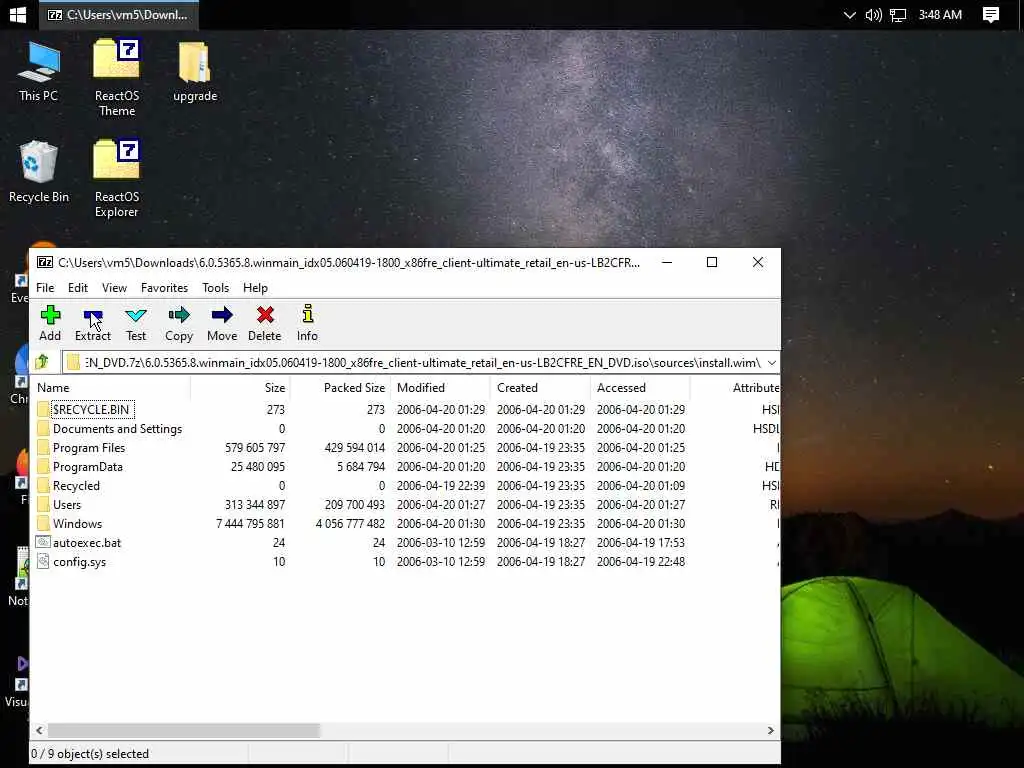
Task: Click the 7-Zip taskbar button
Action: [x=119, y=15]
